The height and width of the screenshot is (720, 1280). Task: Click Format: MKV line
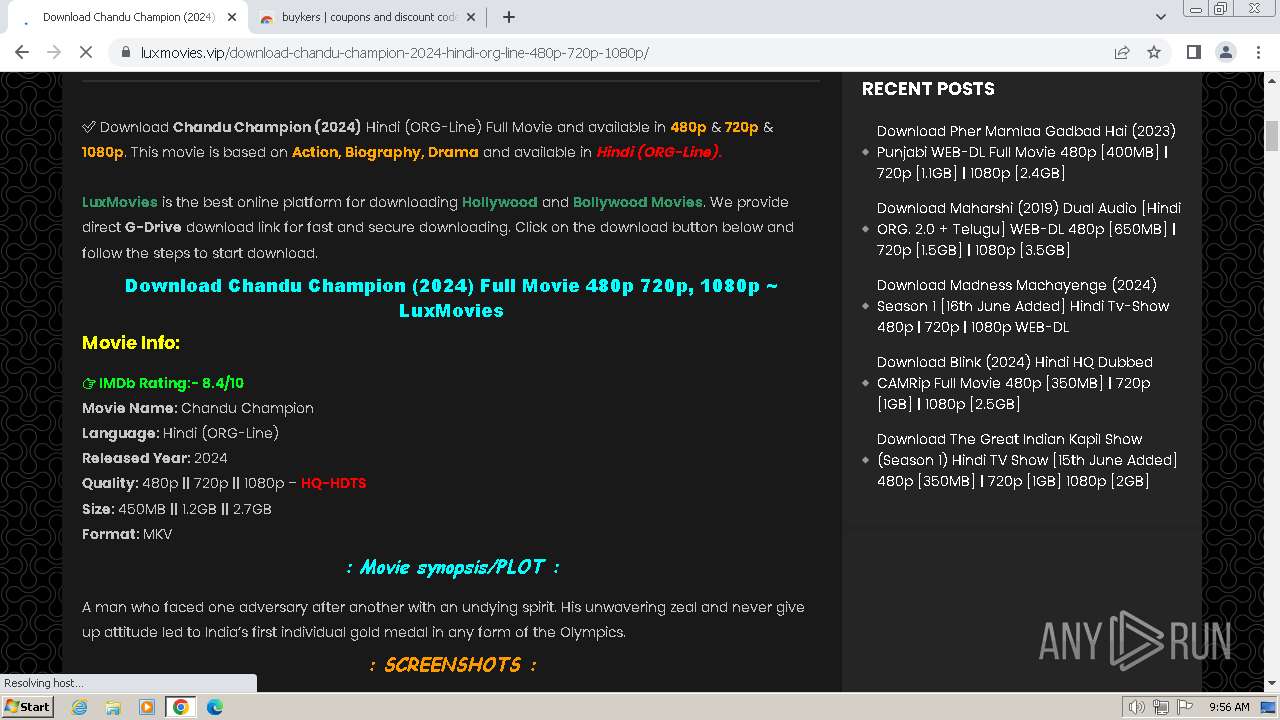127,534
